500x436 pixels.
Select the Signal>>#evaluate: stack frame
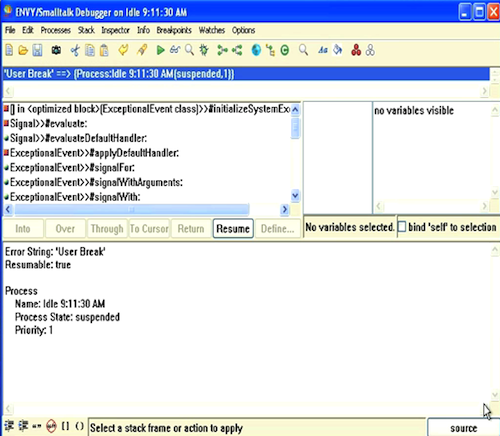coord(147,124)
